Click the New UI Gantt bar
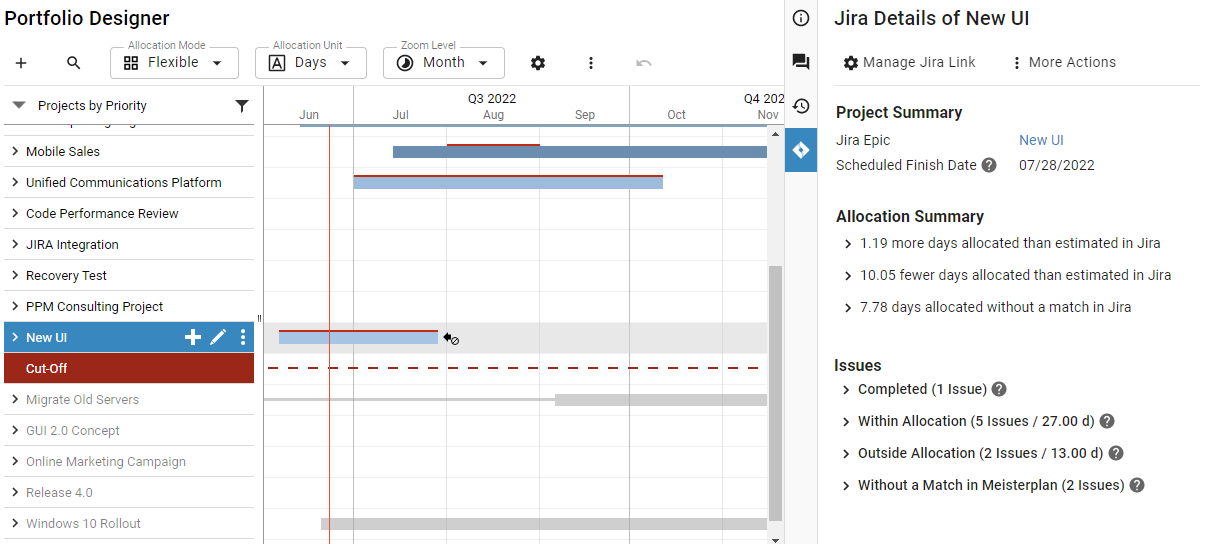Screen dimensions: 1210x544 (358, 338)
